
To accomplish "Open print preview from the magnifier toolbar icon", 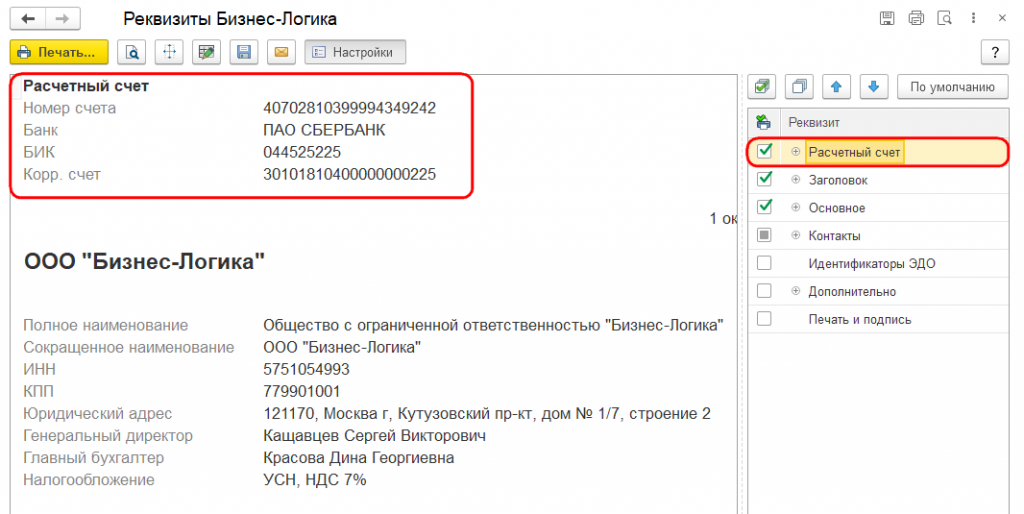I will tap(131, 52).
